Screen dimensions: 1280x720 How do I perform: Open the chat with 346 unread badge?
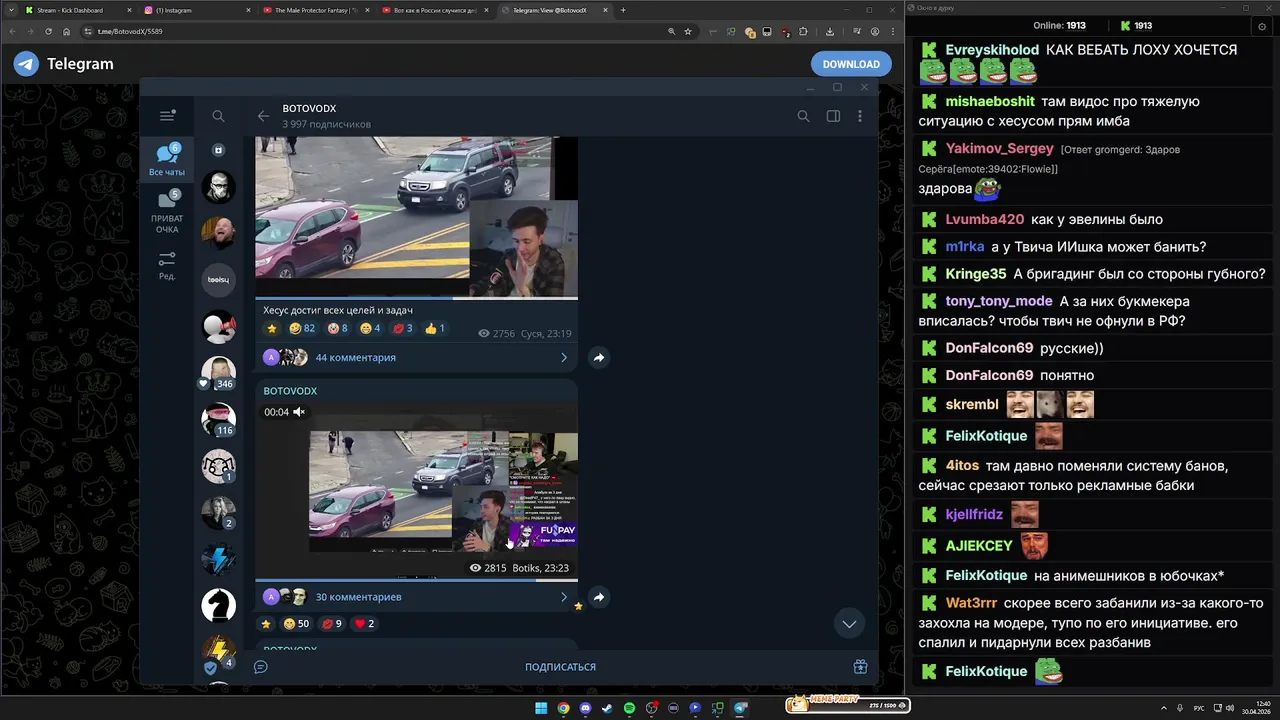click(218, 373)
